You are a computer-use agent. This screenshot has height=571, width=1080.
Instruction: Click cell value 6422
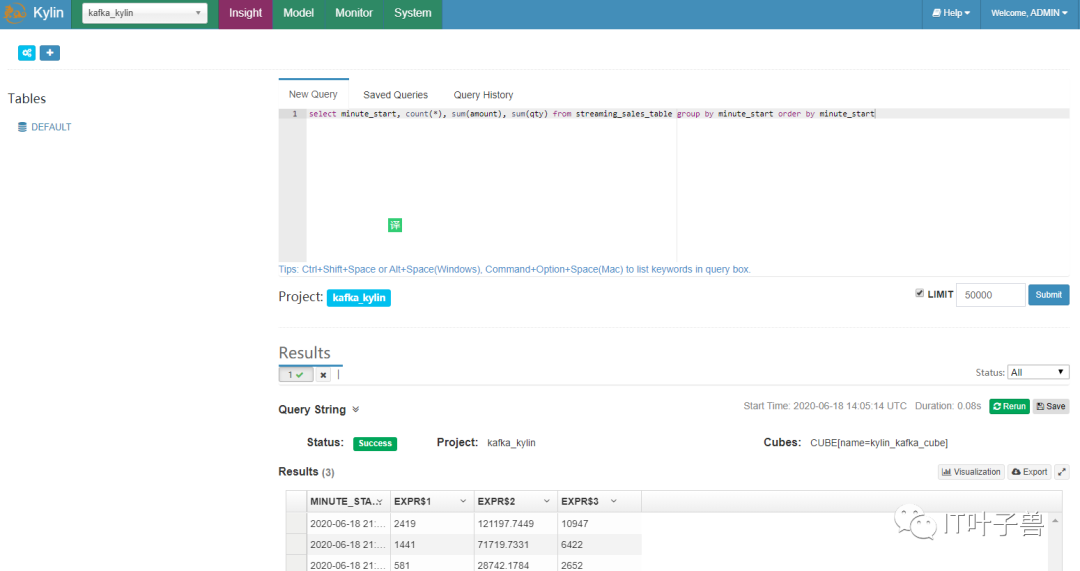pos(572,545)
